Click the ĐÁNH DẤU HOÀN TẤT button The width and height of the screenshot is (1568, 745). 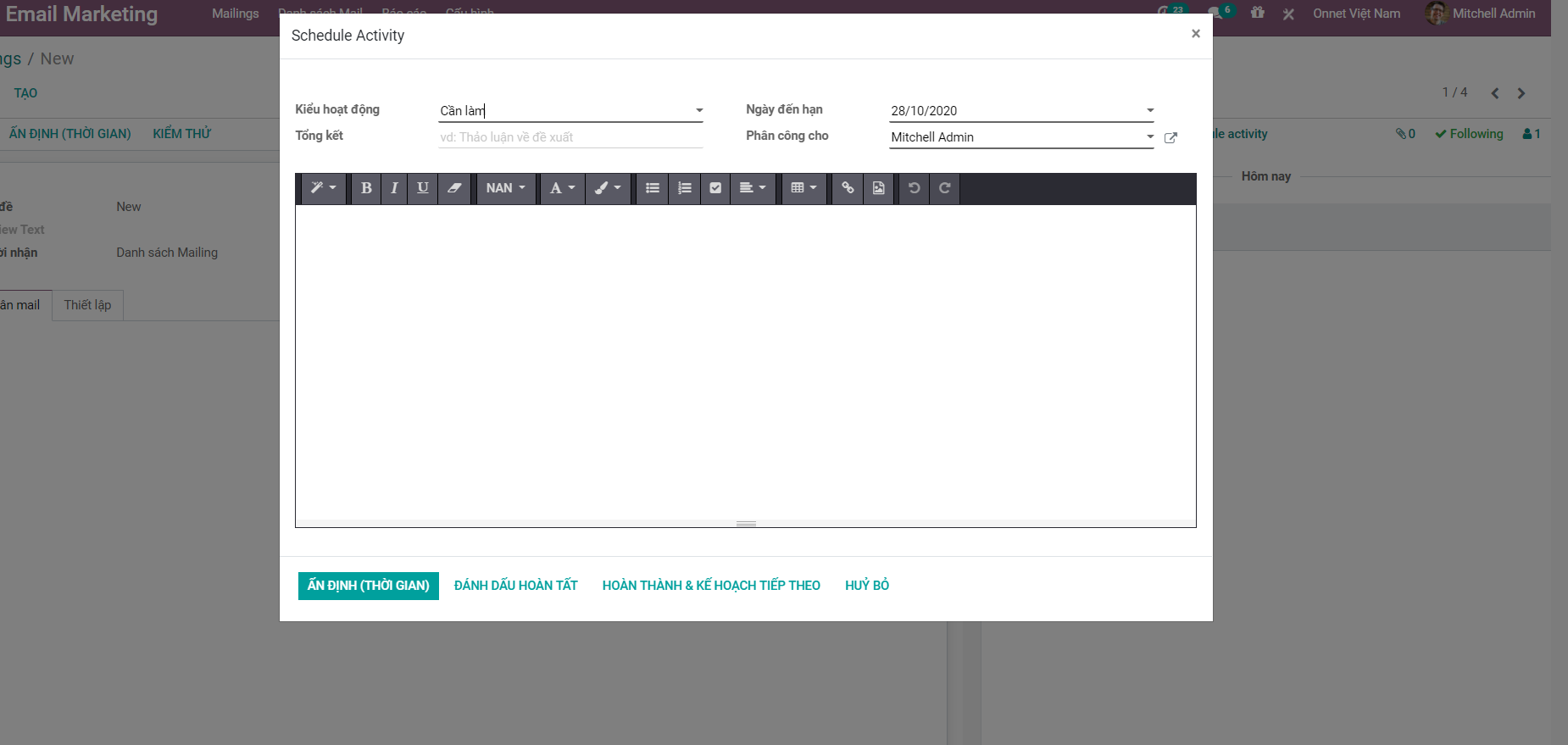[x=515, y=586]
